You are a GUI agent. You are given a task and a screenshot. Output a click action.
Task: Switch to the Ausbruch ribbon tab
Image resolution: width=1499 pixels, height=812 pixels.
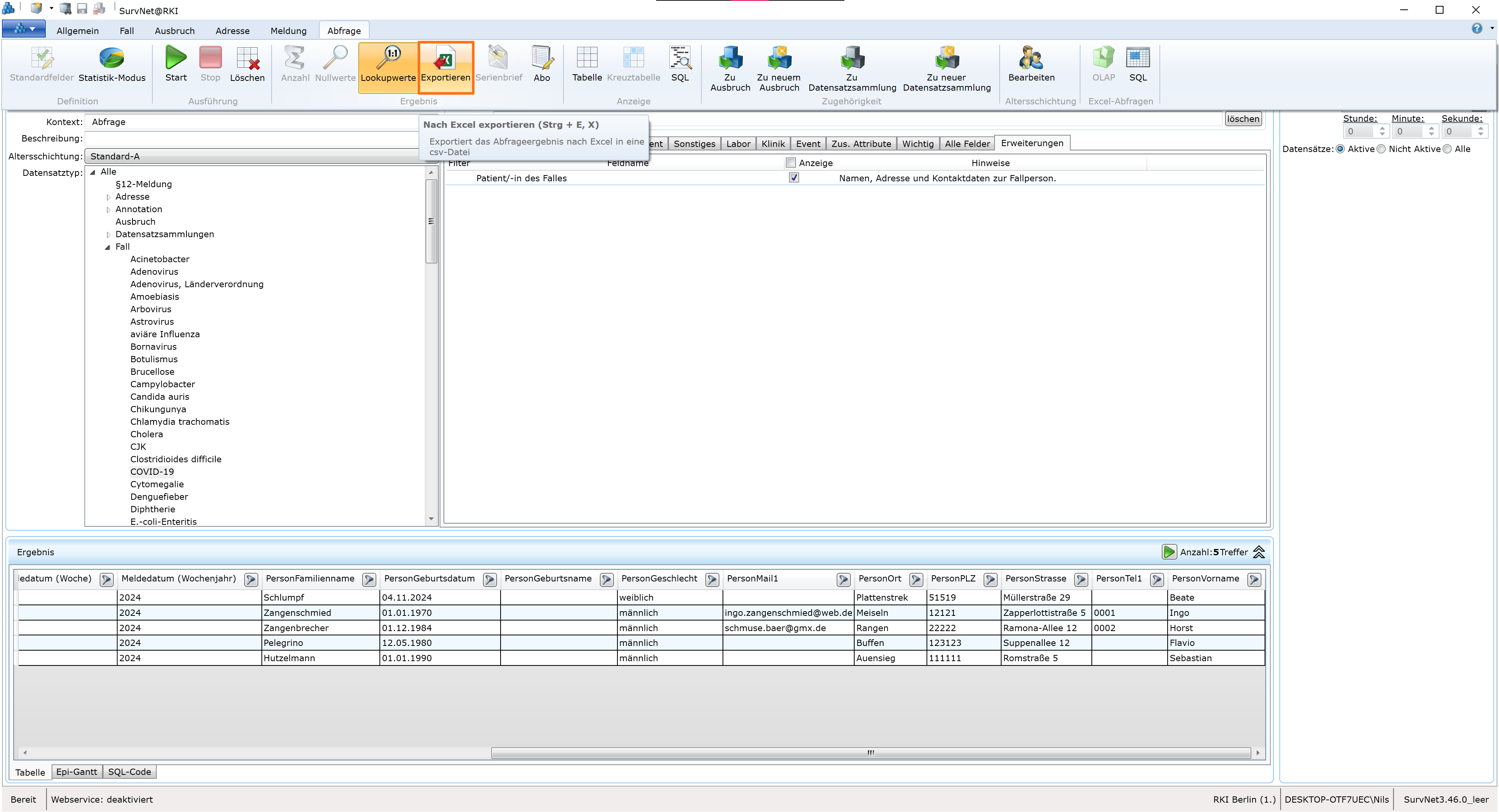point(174,30)
